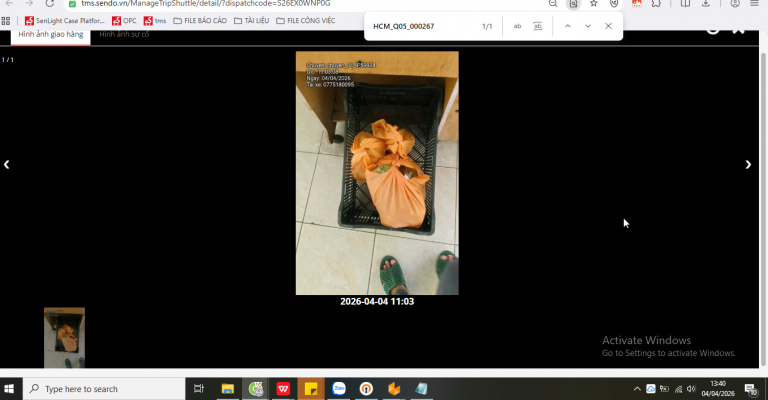This screenshot has height=400, width=768.
Task: Toggle whole-word match option in find bar
Action: pyautogui.click(x=537, y=26)
